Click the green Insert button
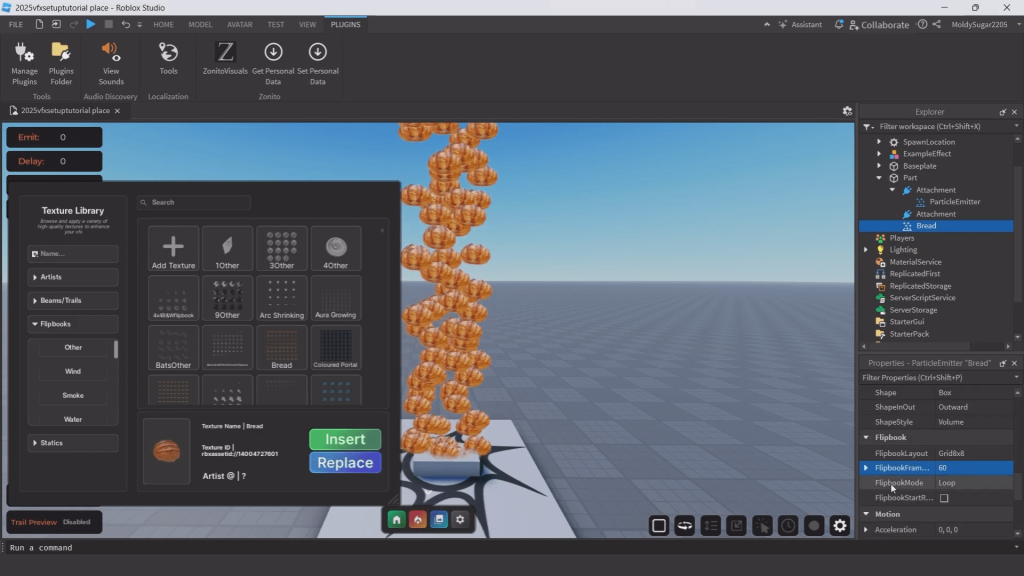 pyautogui.click(x=345, y=439)
